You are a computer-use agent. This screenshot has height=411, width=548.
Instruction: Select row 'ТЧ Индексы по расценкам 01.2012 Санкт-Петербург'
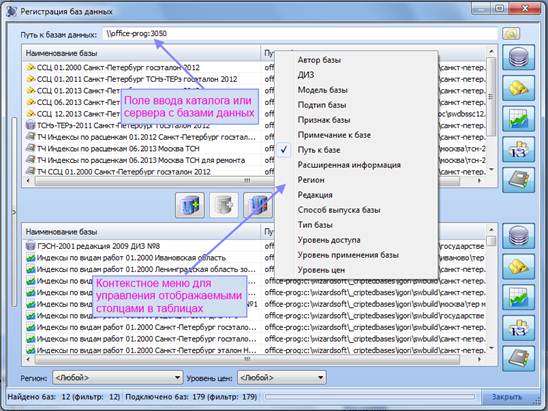point(141,137)
